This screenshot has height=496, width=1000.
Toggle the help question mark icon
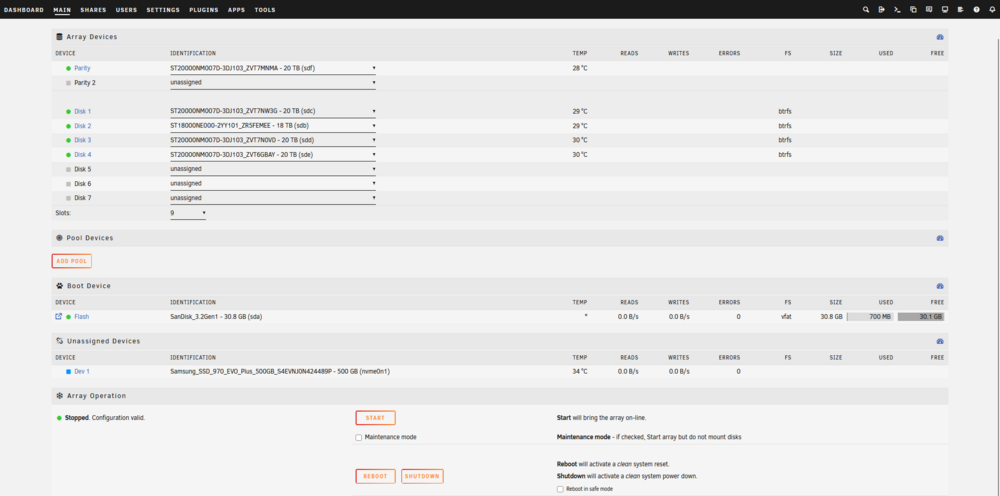coord(976,10)
